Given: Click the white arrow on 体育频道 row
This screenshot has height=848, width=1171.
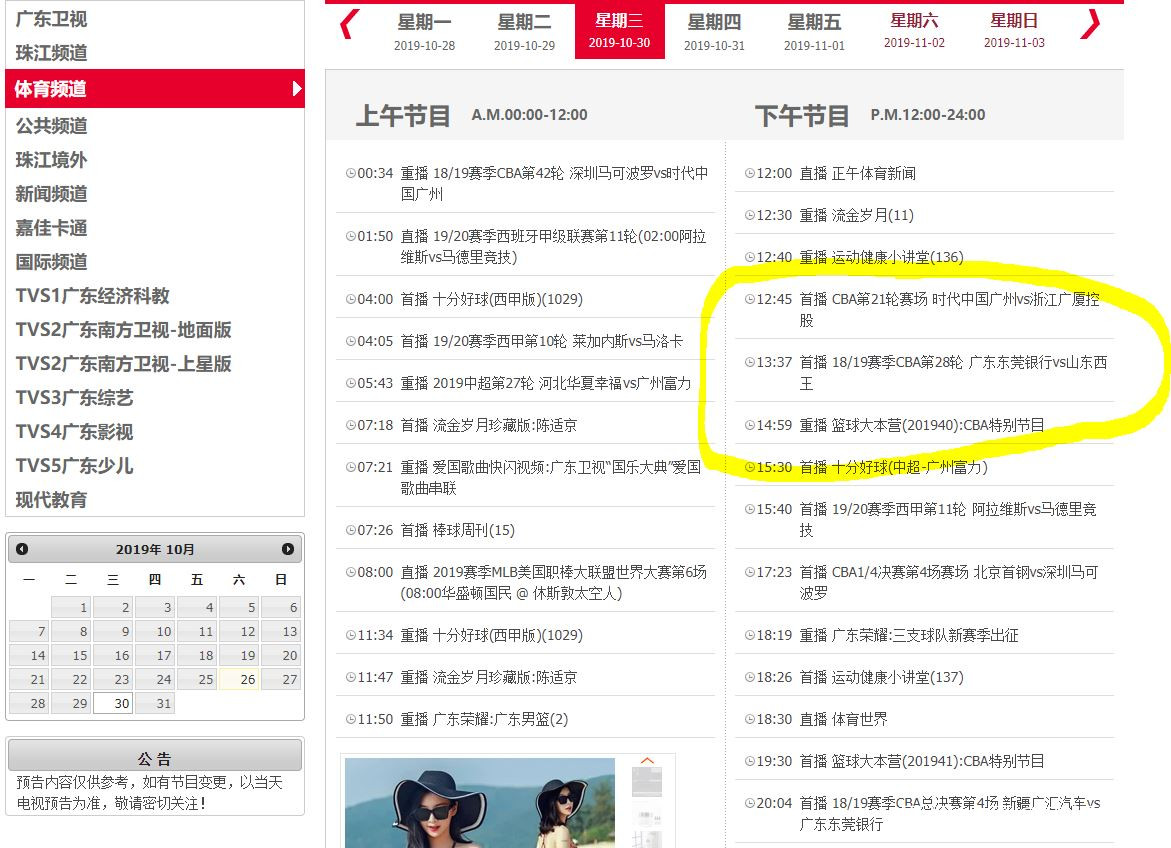Looking at the screenshot, I should [x=296, y=88].
